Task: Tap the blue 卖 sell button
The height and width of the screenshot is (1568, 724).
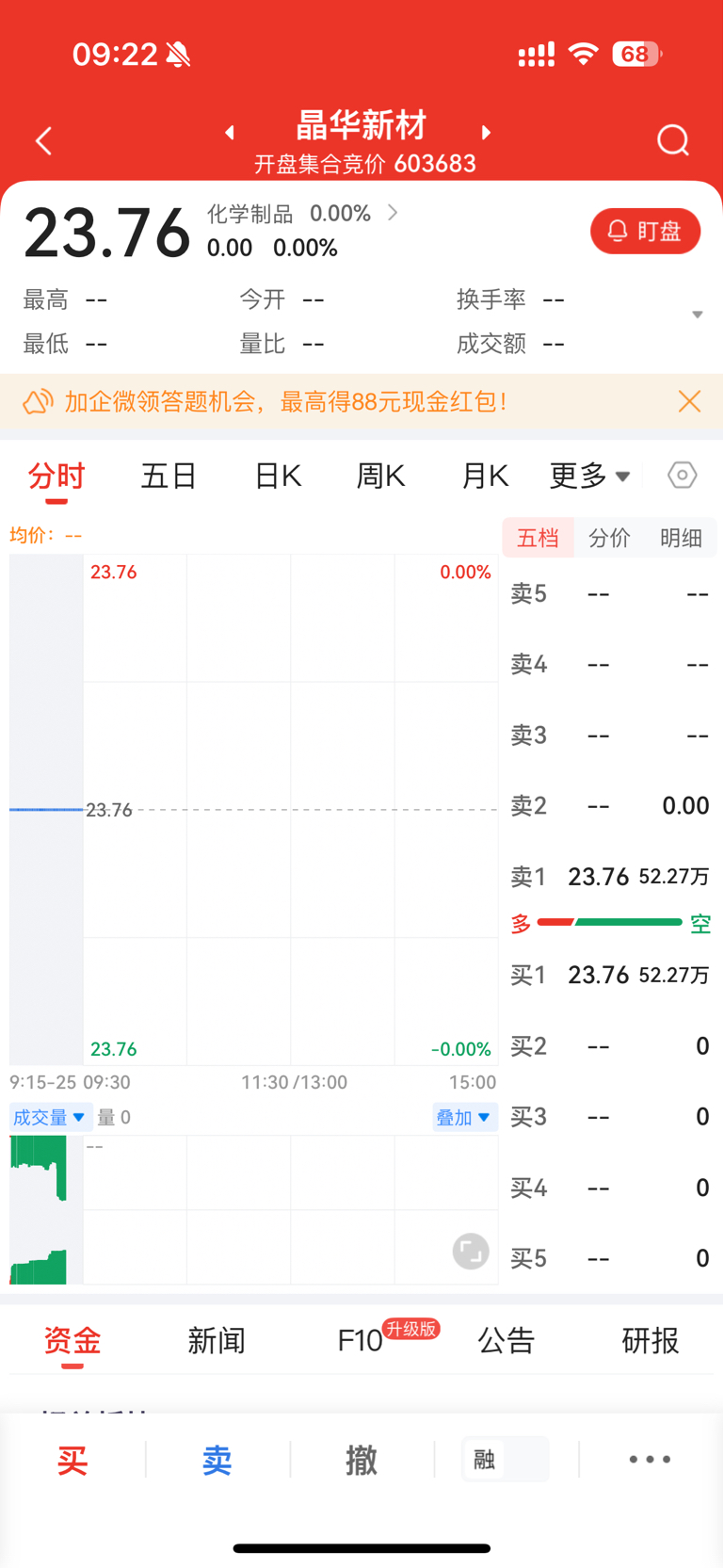Action: click(217, 1460)
